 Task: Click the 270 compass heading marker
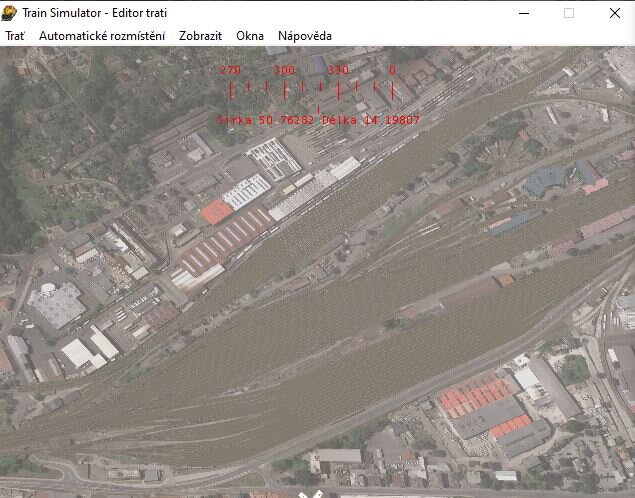pyautogui.click(x=230, y=70)
